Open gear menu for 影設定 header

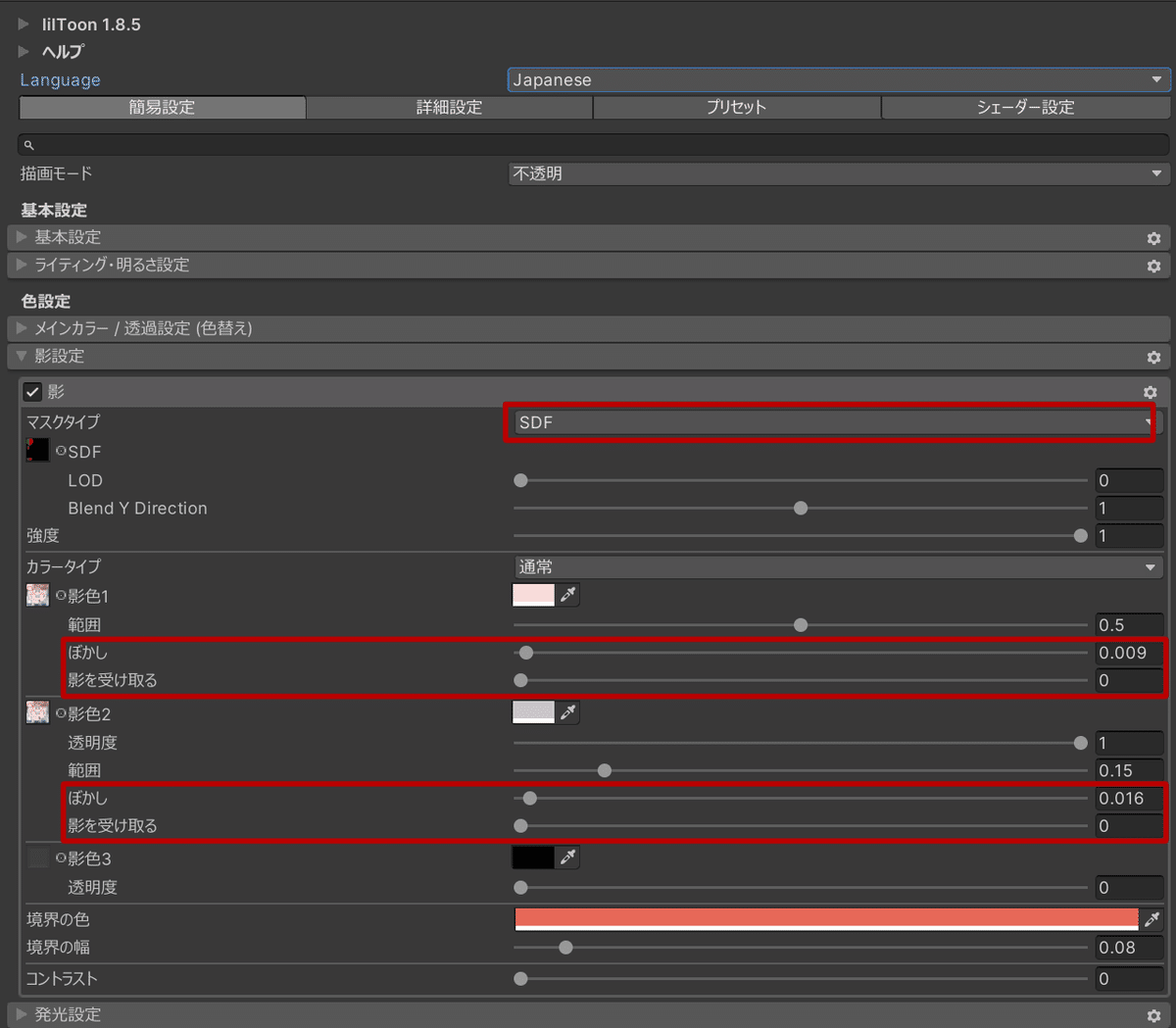1153,357
